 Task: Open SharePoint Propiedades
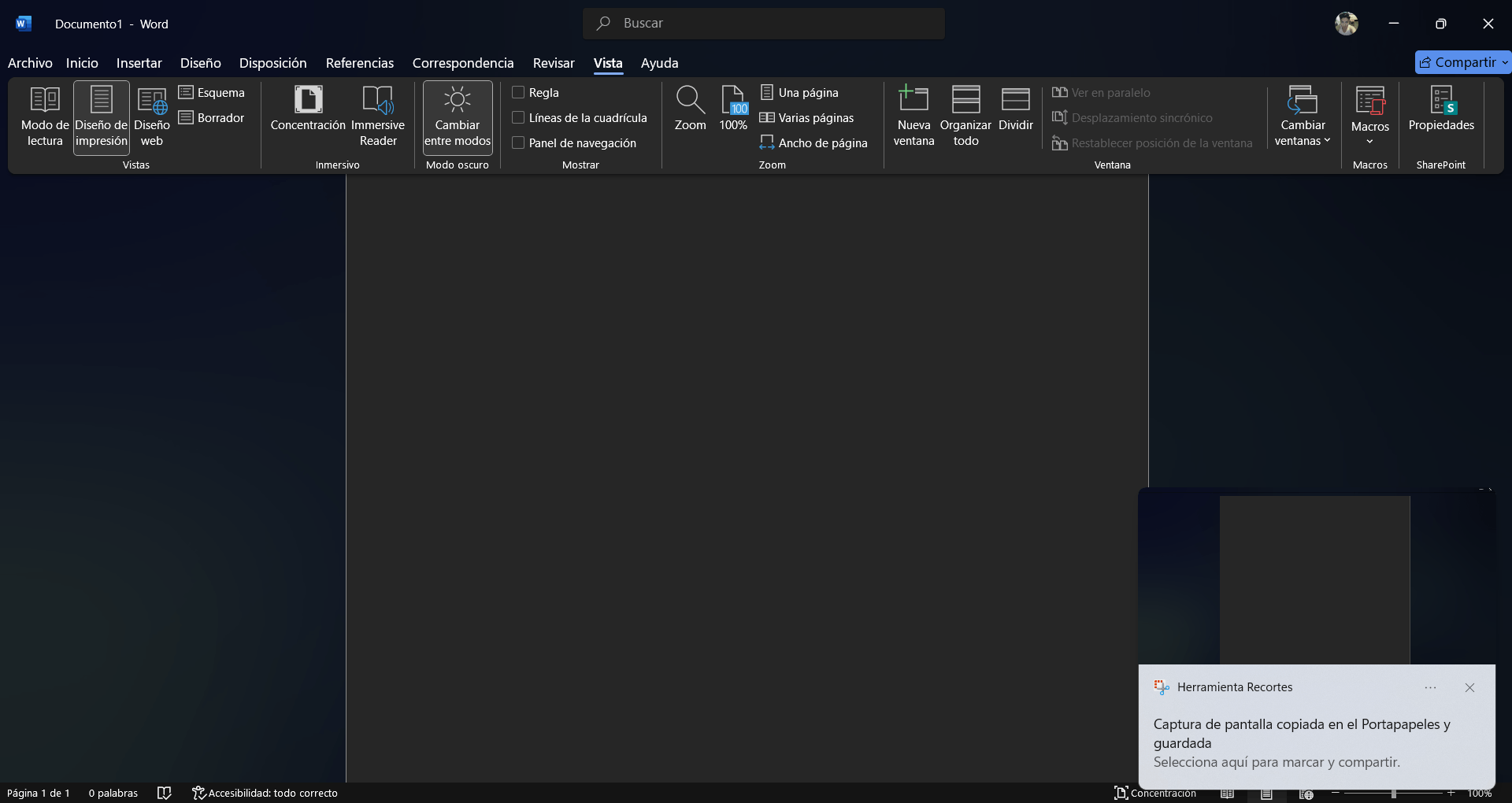(1441, 109)
